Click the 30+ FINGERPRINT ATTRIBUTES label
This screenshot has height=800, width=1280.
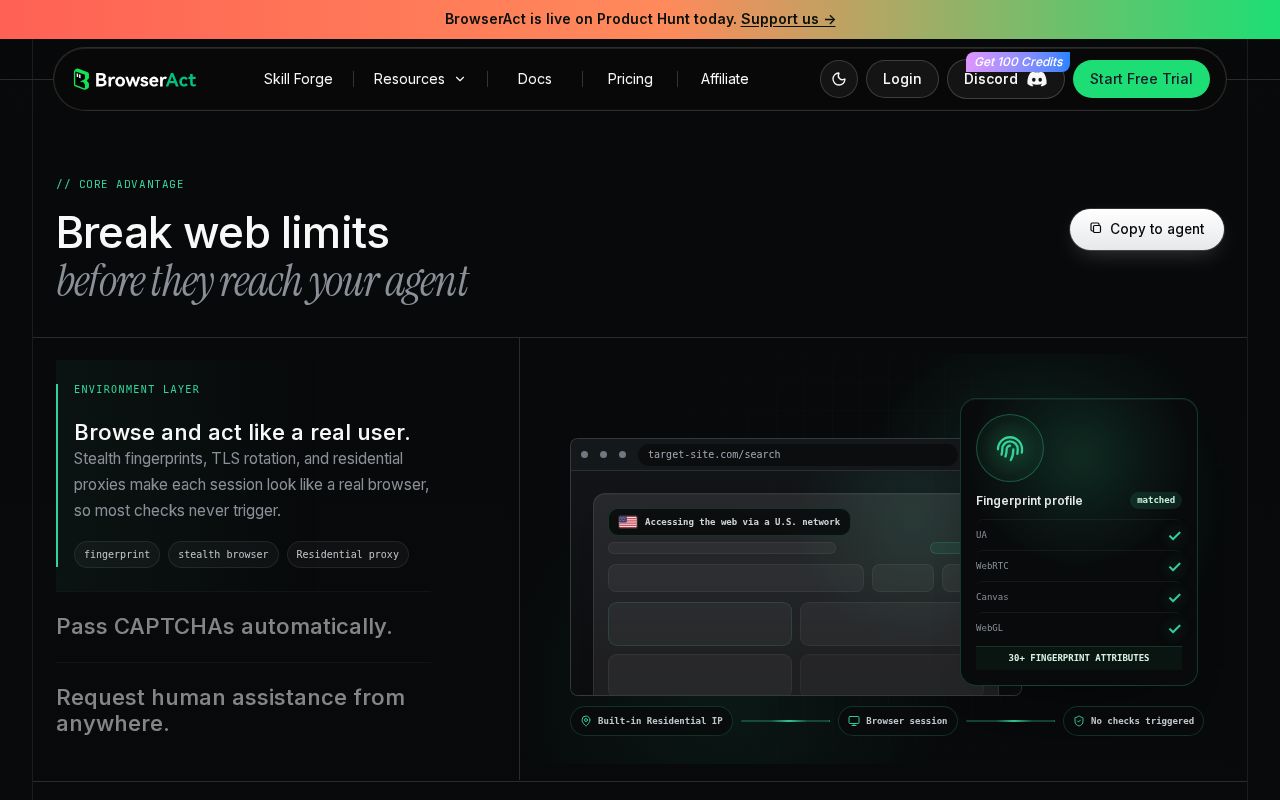(1079, 658)
